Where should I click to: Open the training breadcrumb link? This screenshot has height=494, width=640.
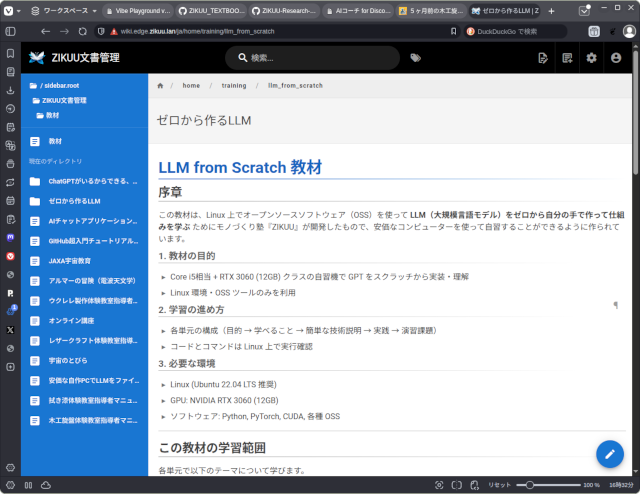(x=233, y=86)
